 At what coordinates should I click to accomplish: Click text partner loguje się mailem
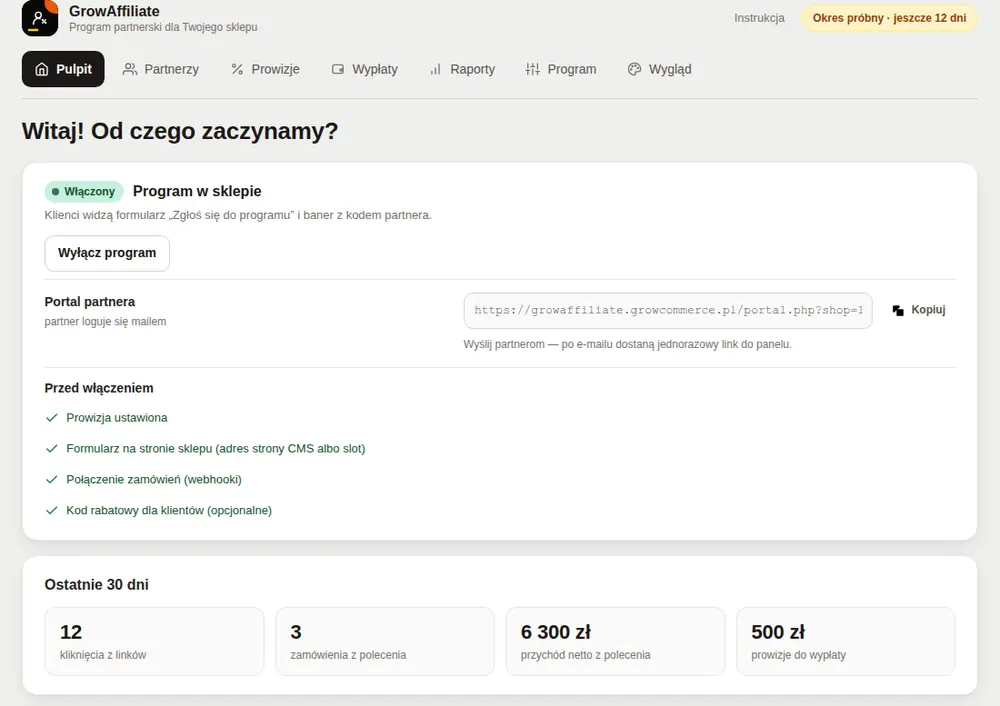click(x=105, y=321)
